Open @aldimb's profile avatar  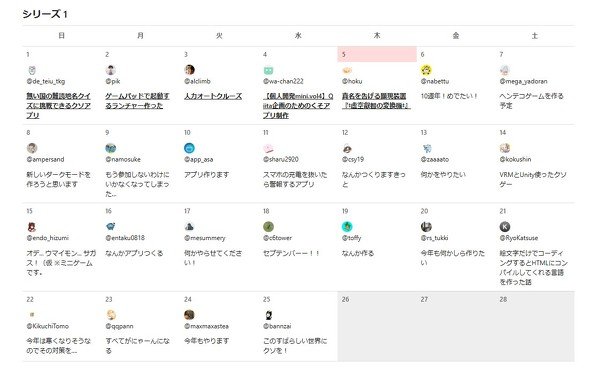pos(189,70)
